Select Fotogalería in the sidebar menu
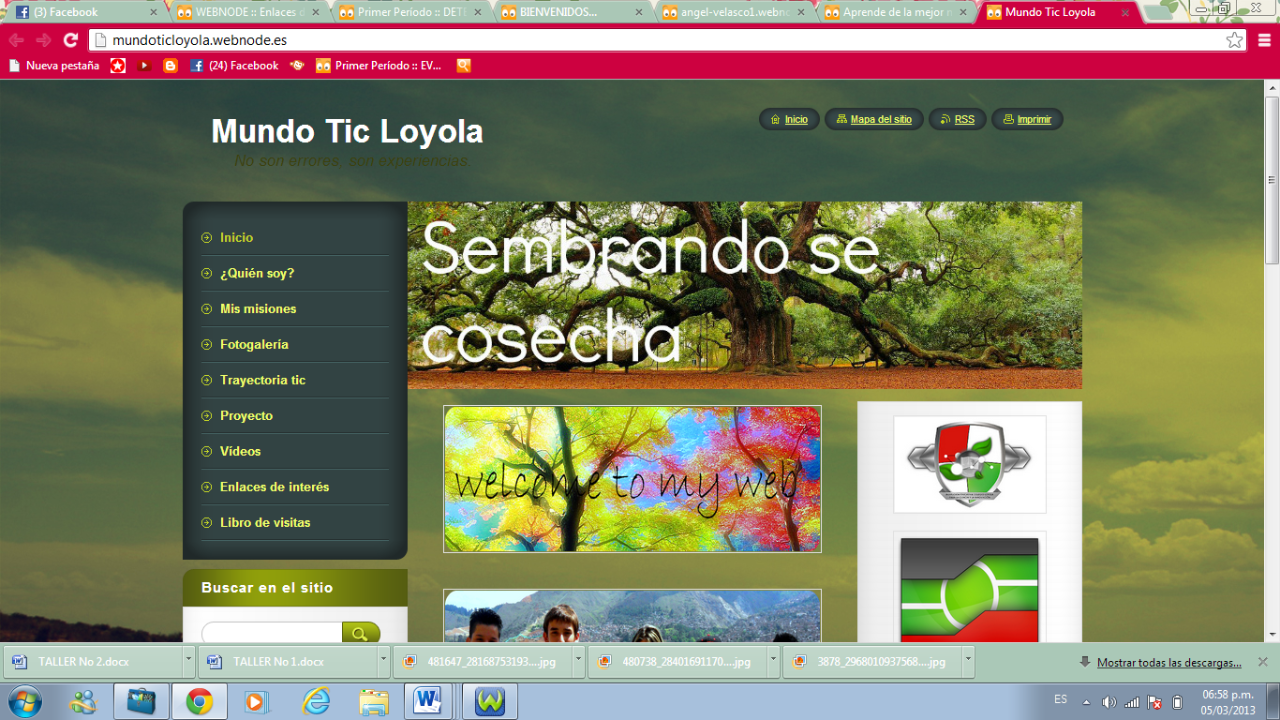Screen dimensions: 1280x720 coord(254,345)
